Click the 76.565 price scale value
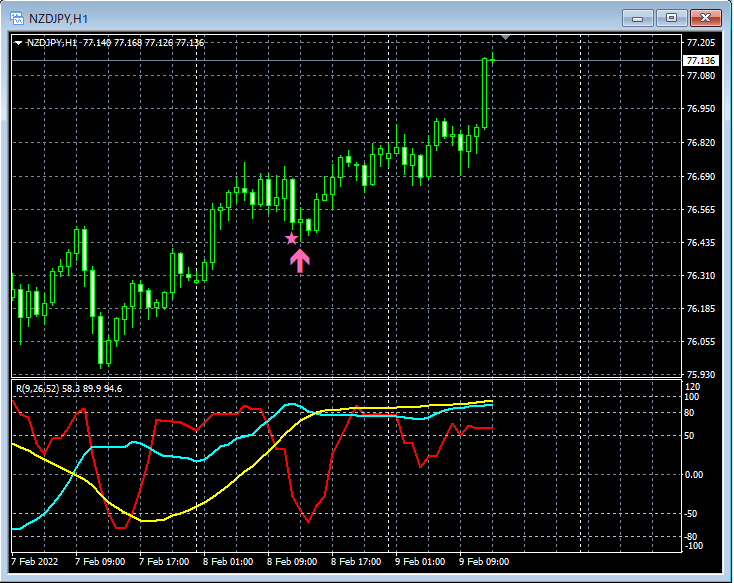 pyautogui.click(x=701, y=210)
